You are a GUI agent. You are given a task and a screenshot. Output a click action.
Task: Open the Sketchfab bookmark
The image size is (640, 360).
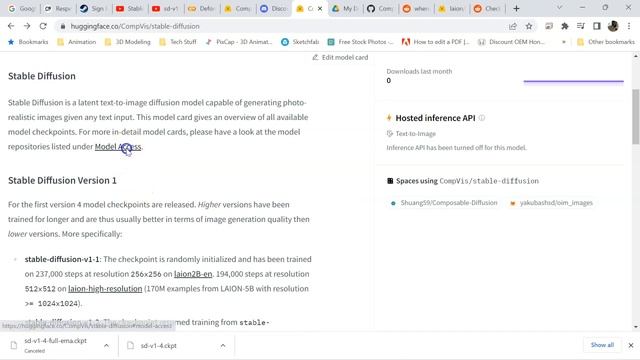click(300, 42)
